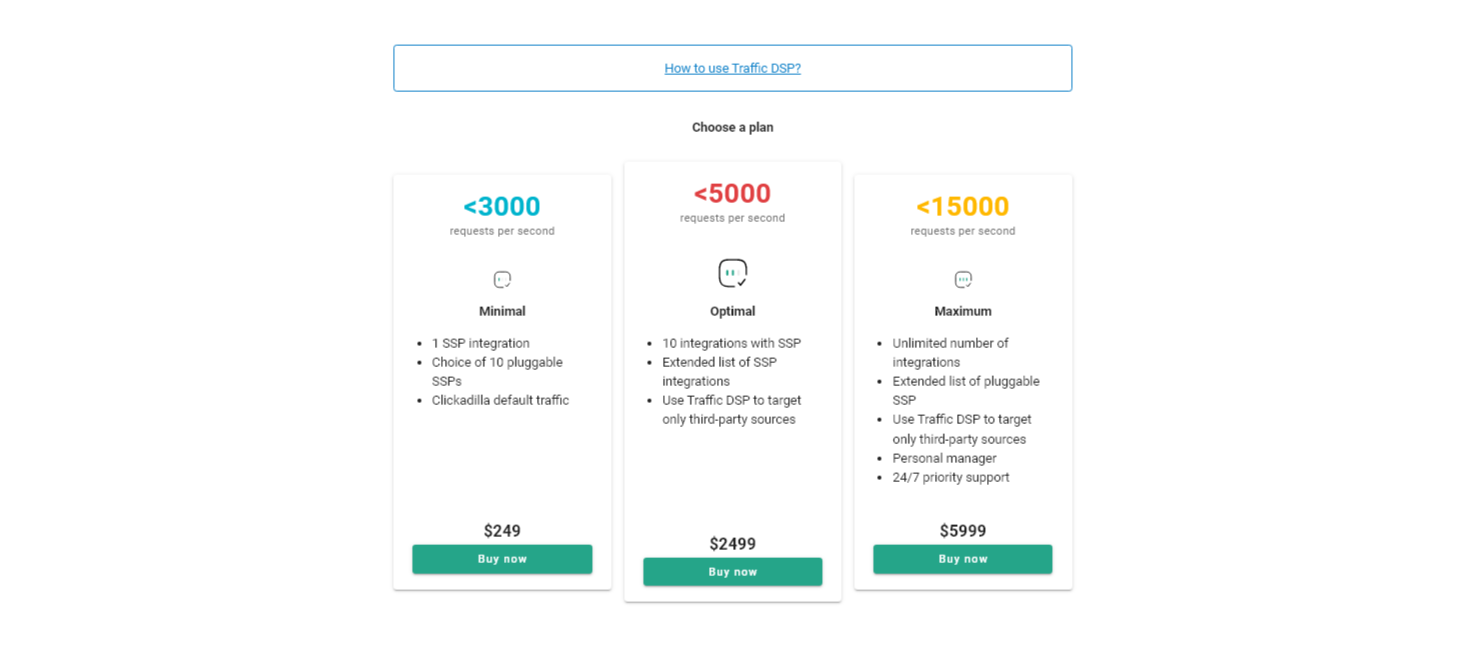This screenshot has width=1472, height=650.
Task: Select the "Maximum" plan title
Action: pos(963,311)
